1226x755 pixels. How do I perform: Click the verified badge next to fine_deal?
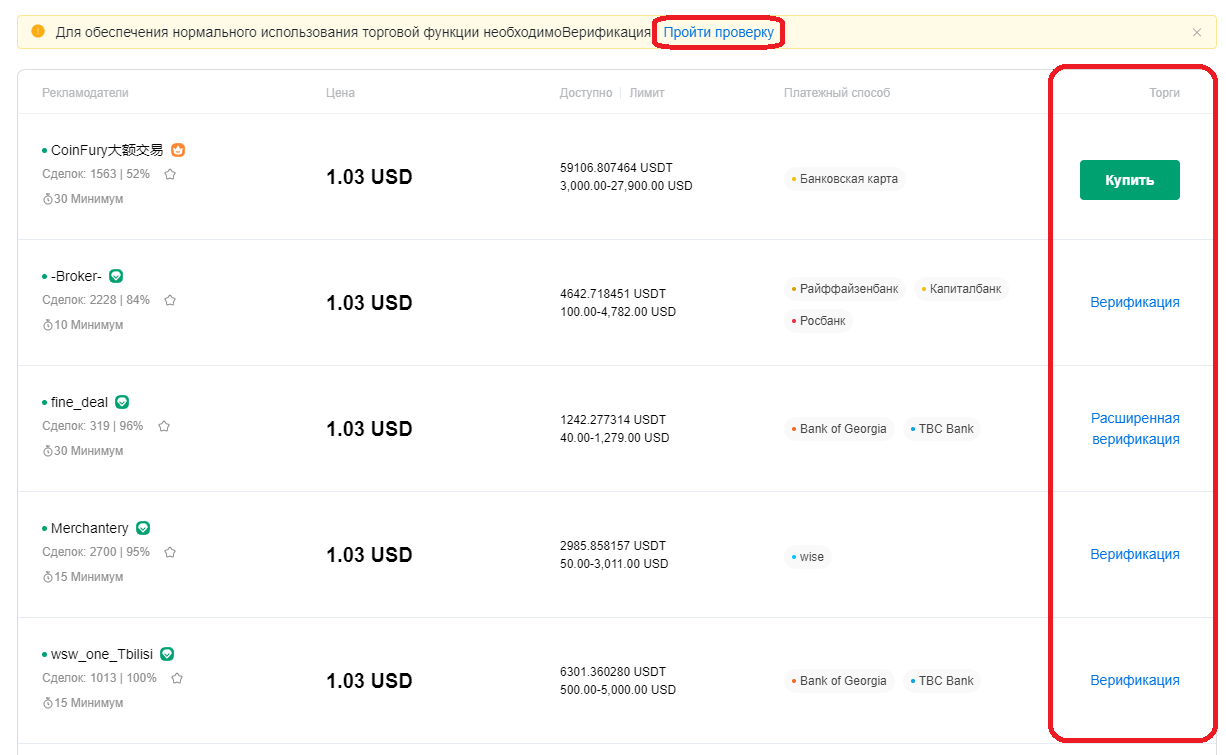click(122, 402)
